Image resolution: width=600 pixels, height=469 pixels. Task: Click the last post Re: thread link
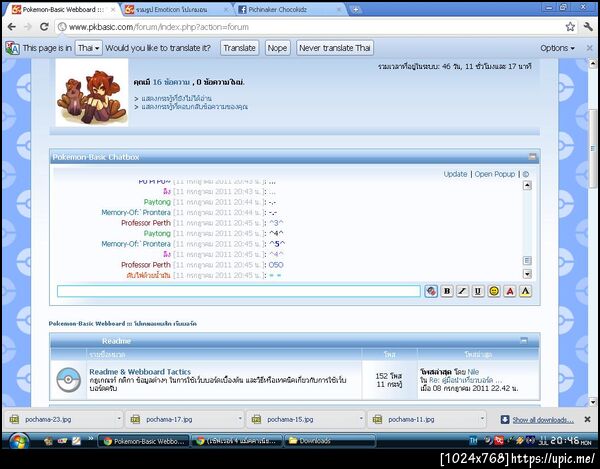[466, 380]
